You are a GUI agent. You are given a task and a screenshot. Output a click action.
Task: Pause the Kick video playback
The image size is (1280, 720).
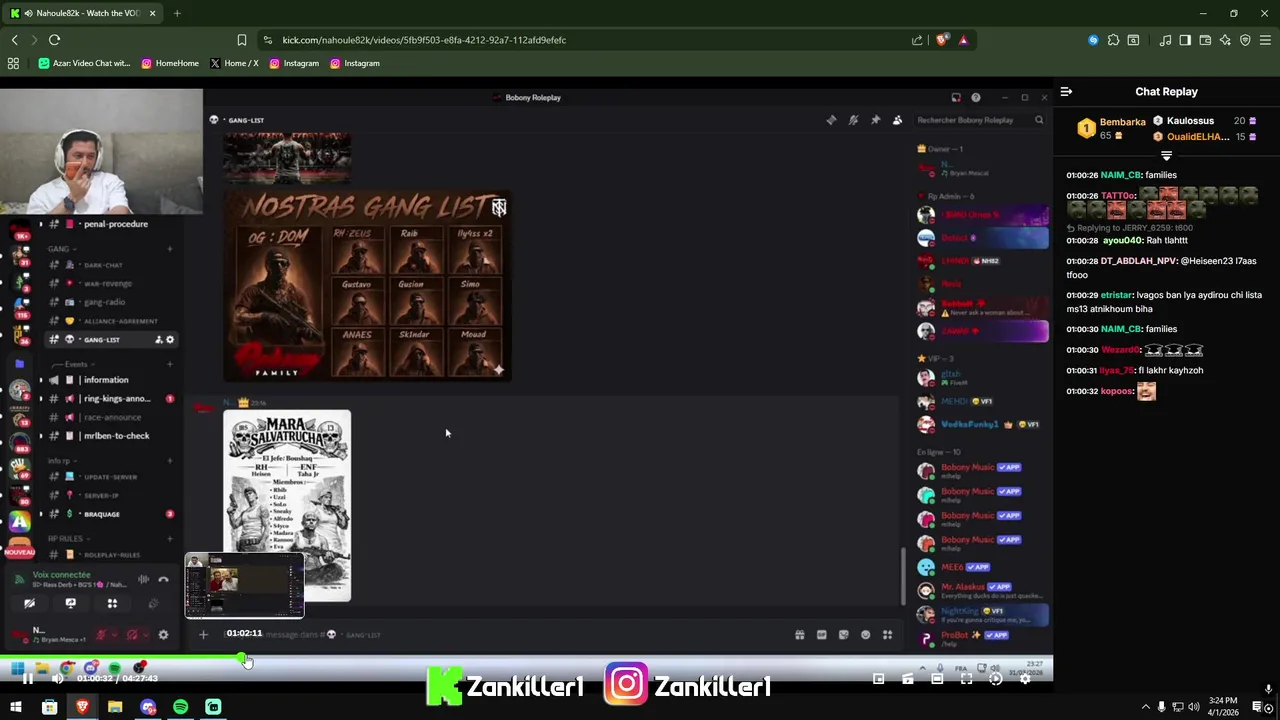coord(28,679)
